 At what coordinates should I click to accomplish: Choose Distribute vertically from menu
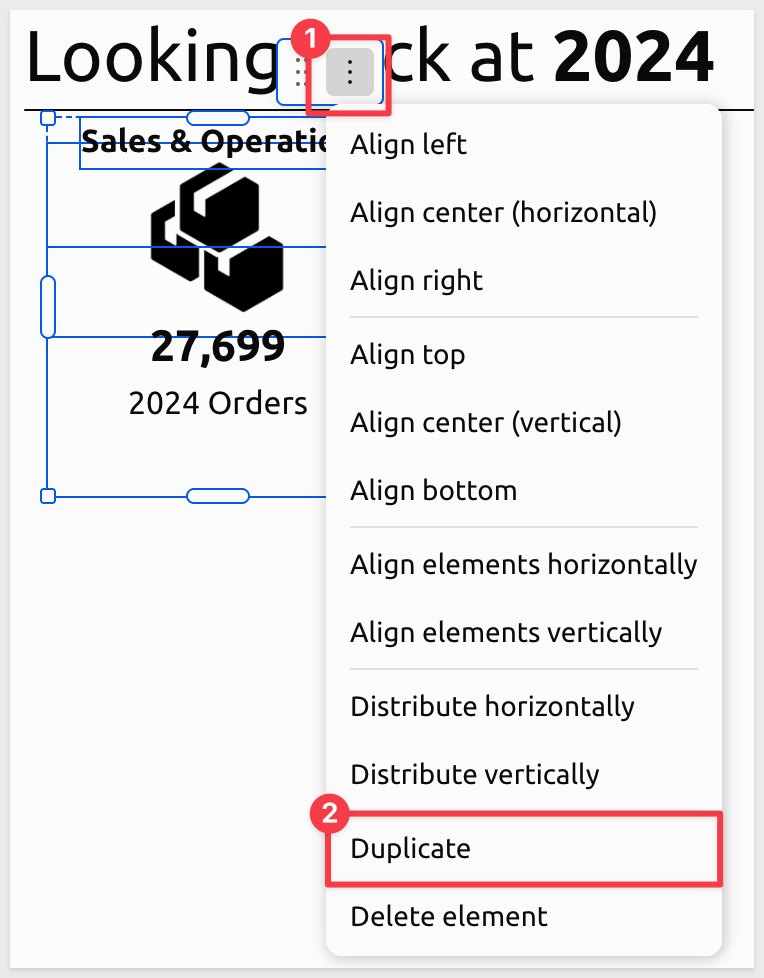coord(474,774)
